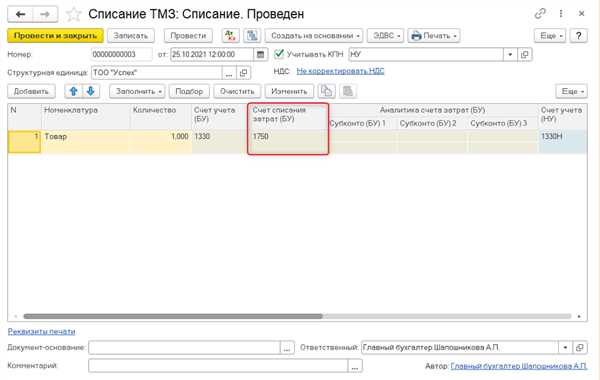600x380 pixels.
Task: Select account cell 1330
Action: pos(220,141)
